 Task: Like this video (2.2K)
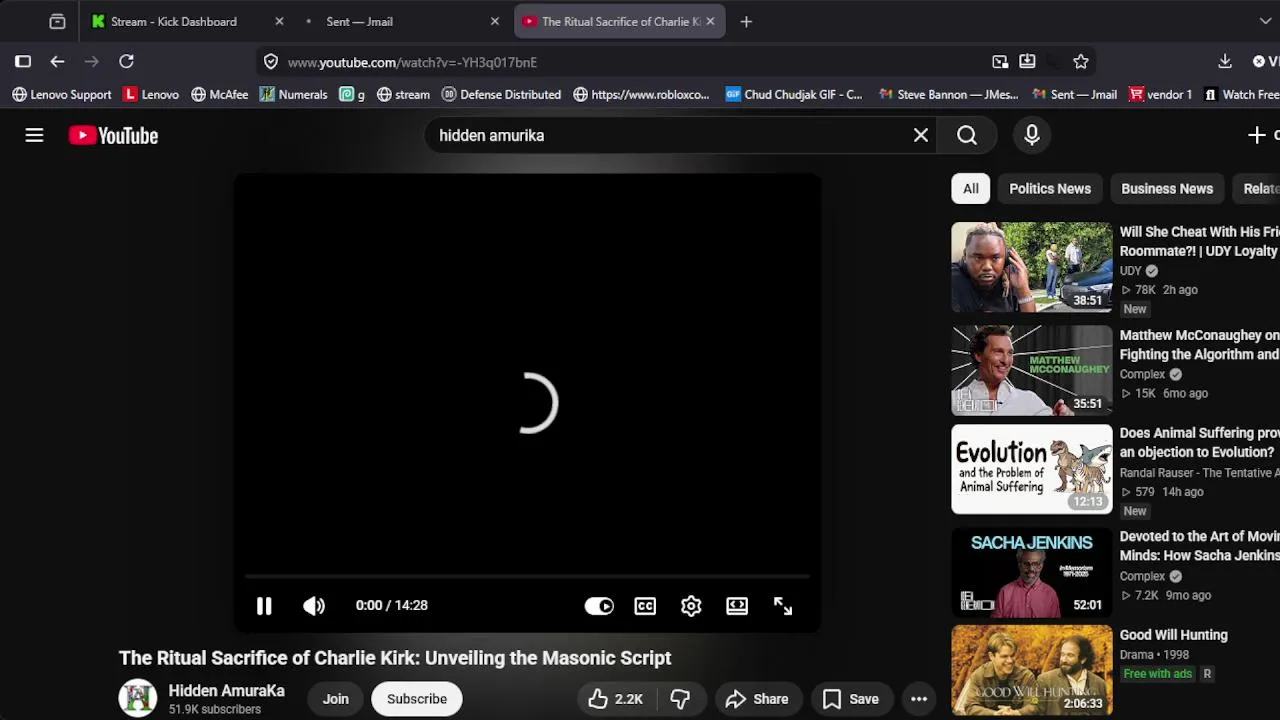click(616, 699)
